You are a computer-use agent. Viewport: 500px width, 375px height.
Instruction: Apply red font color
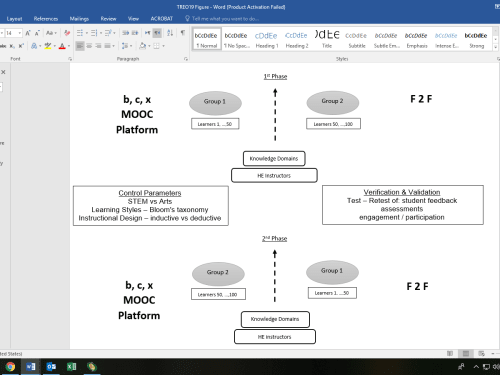(x=62, y=46)
